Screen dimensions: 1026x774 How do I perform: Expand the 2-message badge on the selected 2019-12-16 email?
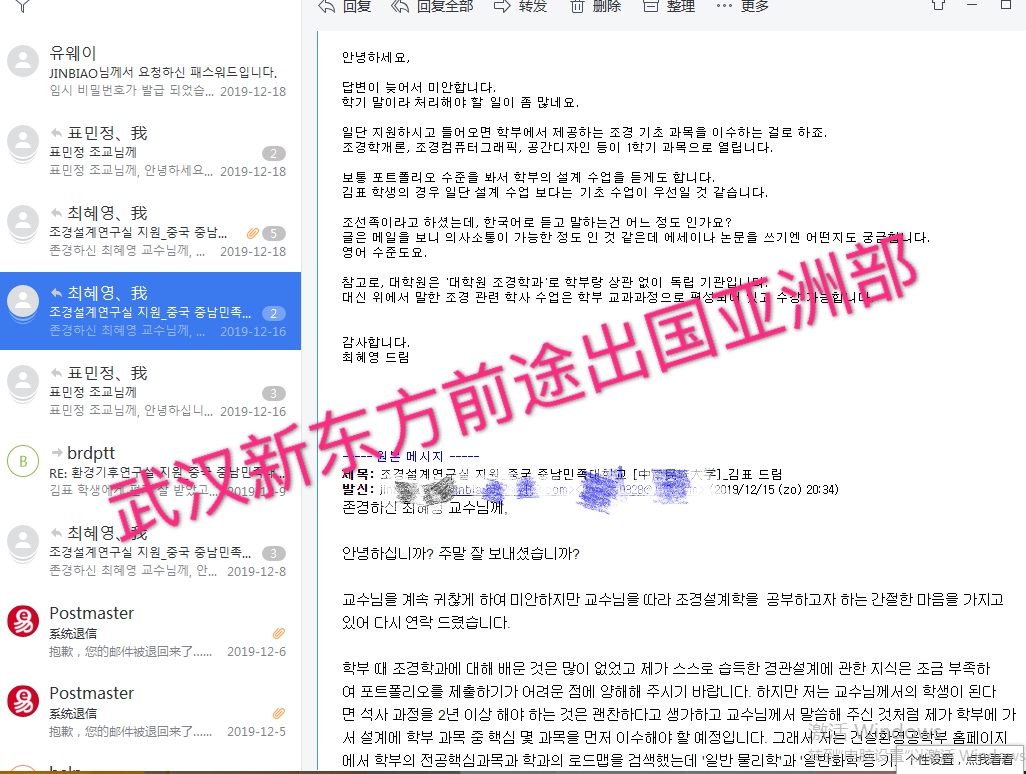pyautogui.click(x=274, y=313)
